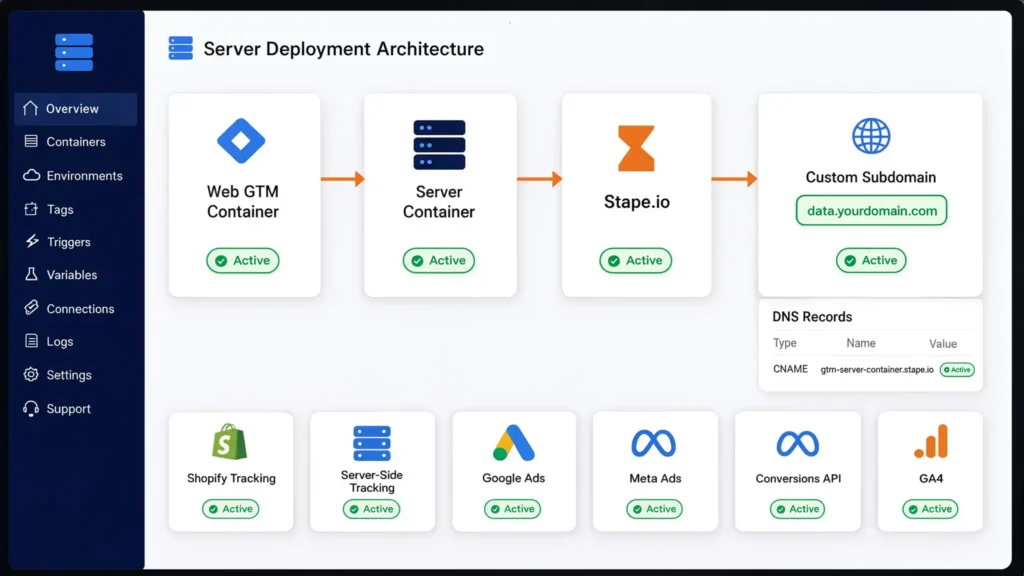Click the Triggers lightning icon

[x=31, y=242]
